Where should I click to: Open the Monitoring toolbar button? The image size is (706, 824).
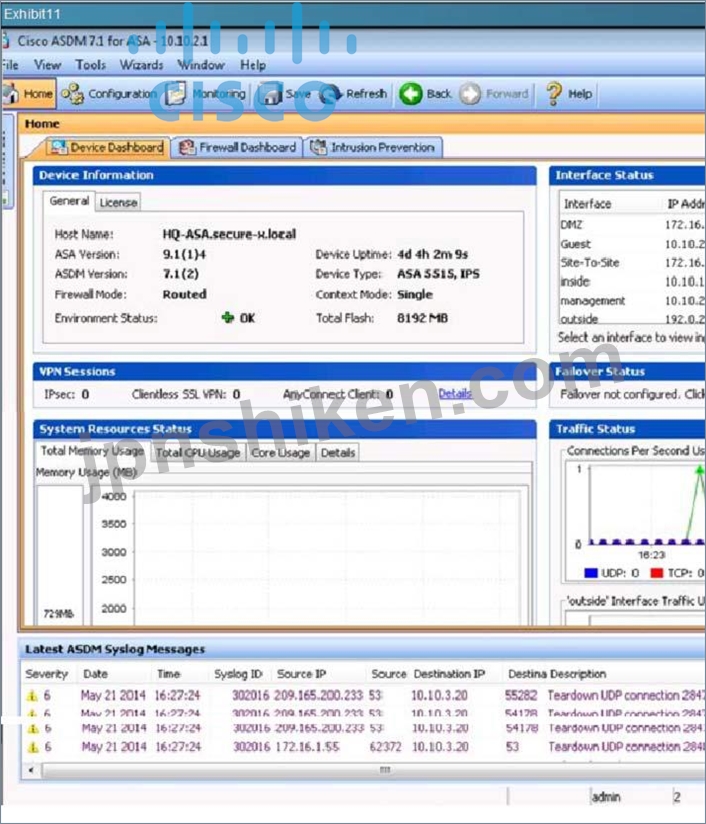tap(206, 94)
